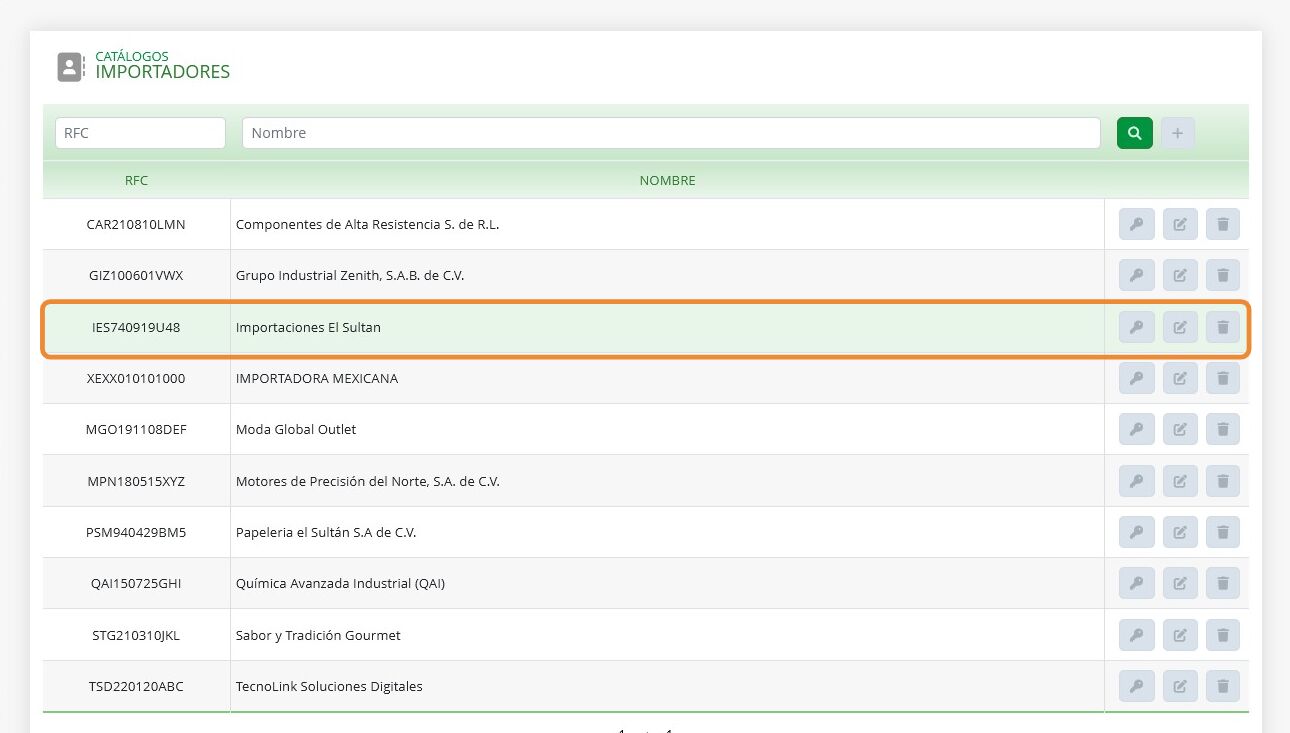Focus the Nombre search field
This screenshot has height=733, width=1290.
pos(671,133)
